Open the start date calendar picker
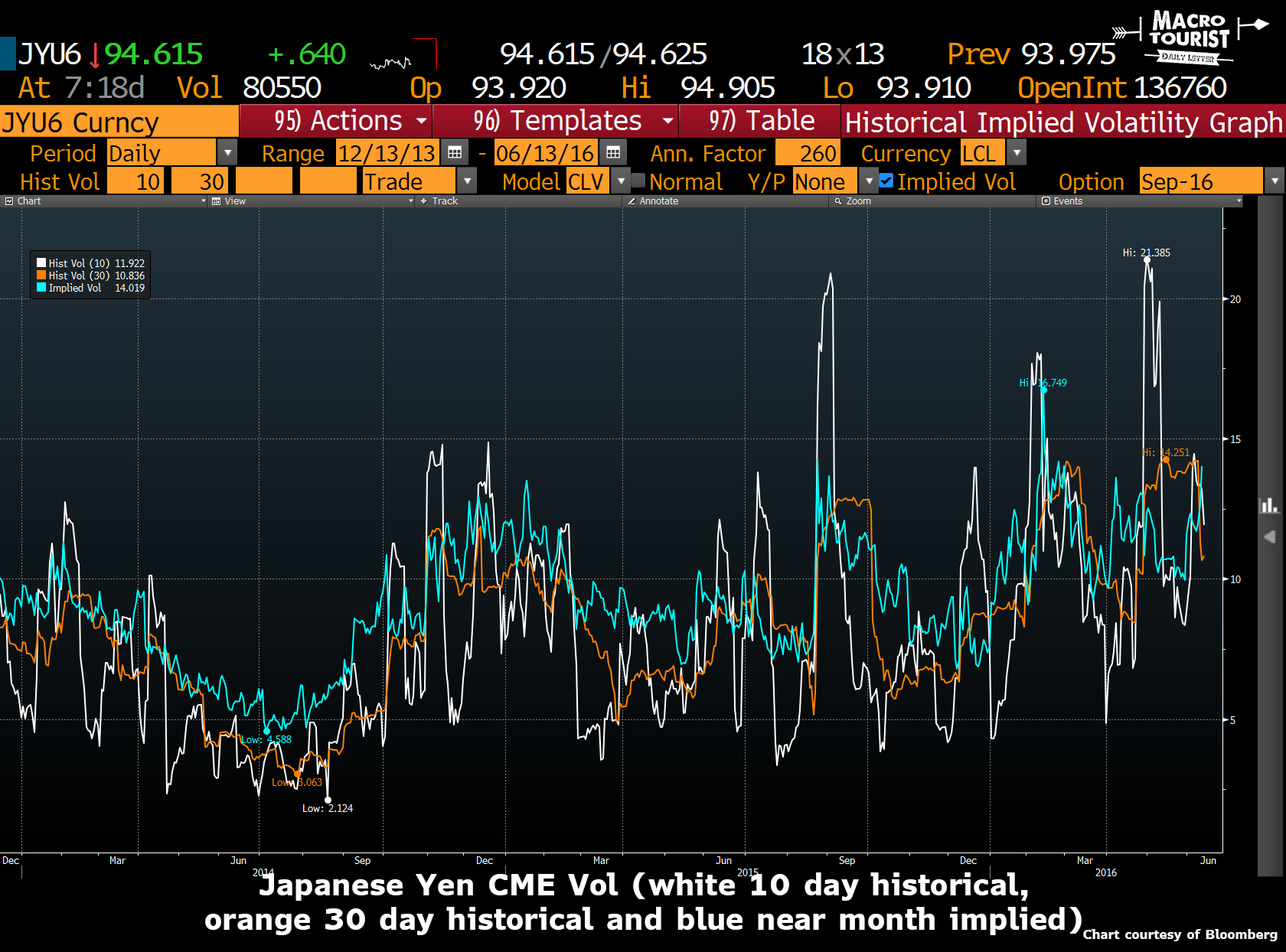This screenshot has height=952, width=1286. 455,153
